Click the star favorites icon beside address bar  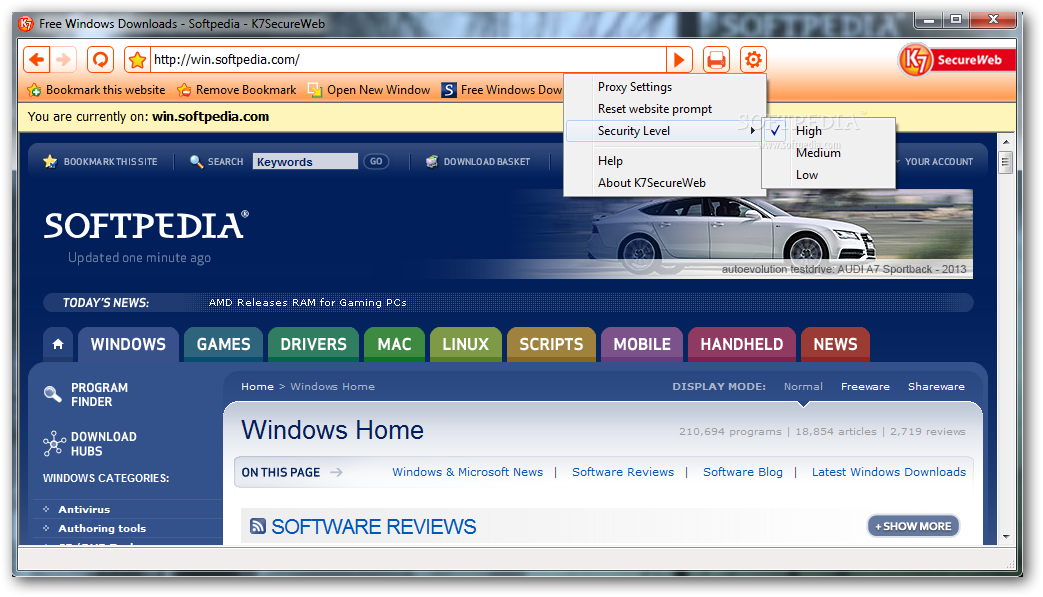137,60
